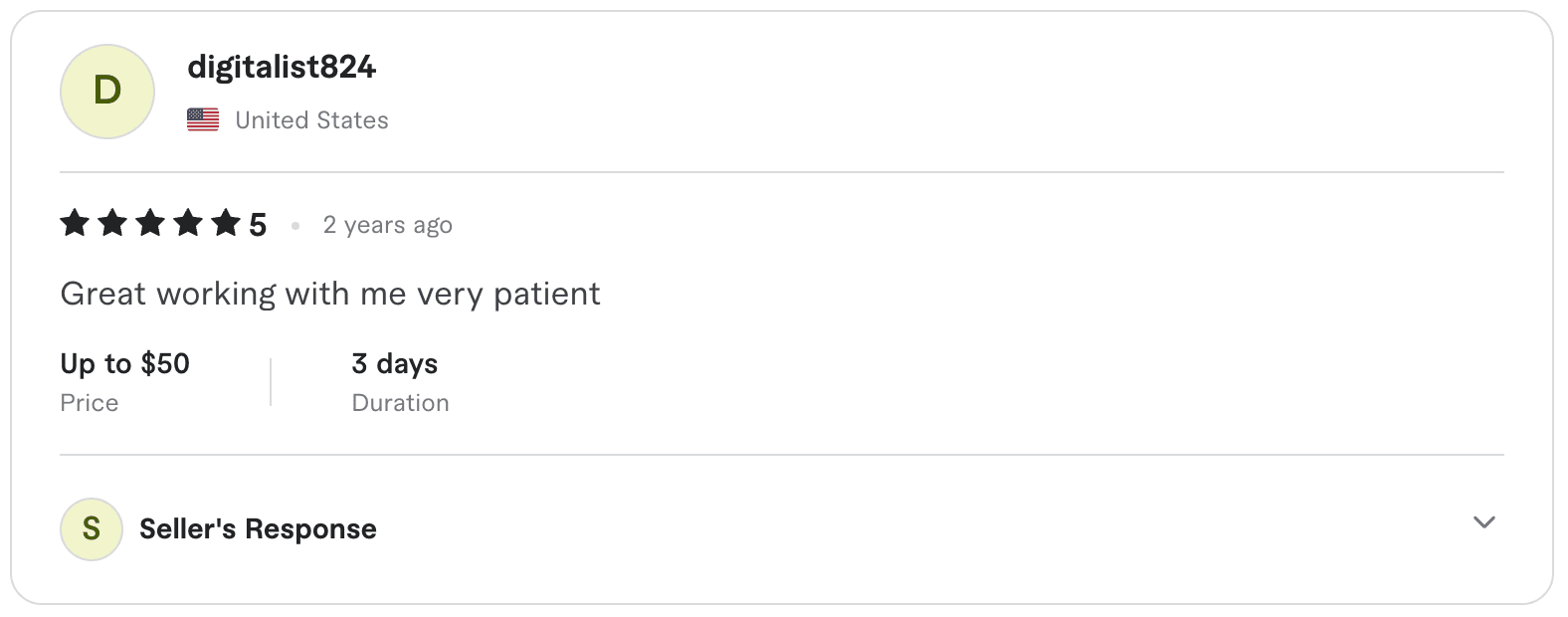
Task: Click the "2 years ago" timestamp
Action: click(x=387, y=225)
